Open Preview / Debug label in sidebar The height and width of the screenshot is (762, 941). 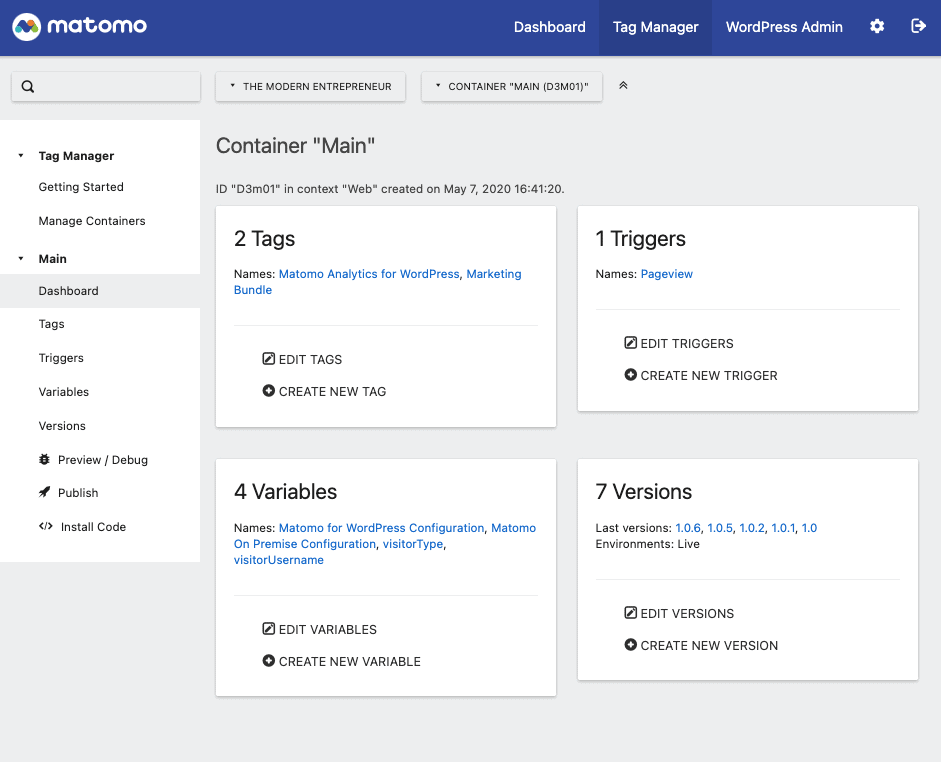pyautogui.click(x=103, y=460)
